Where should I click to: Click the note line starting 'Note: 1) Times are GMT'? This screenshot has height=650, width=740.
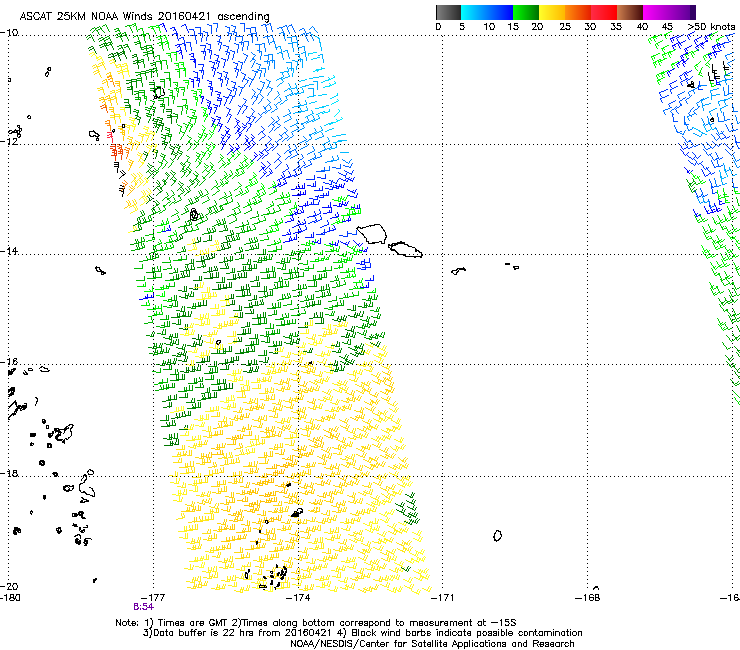tap(316, 623)
